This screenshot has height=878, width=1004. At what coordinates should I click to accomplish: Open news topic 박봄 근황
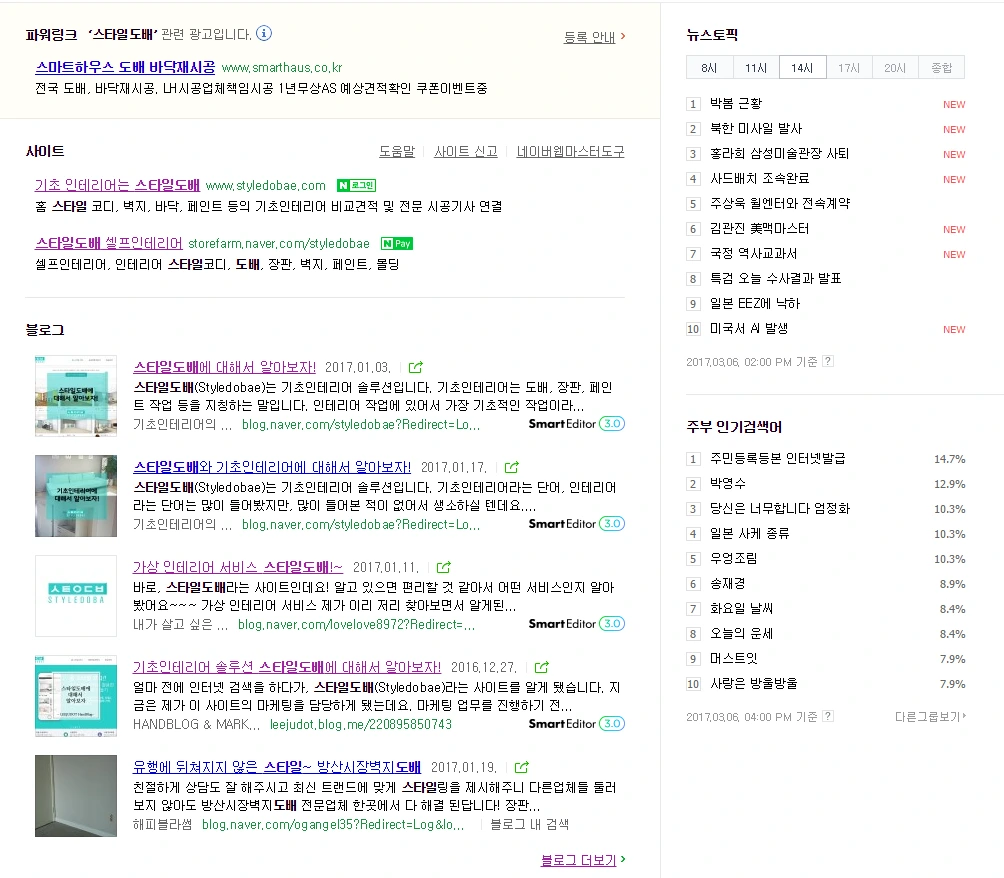pyautogui.click(x=736, y=104)
